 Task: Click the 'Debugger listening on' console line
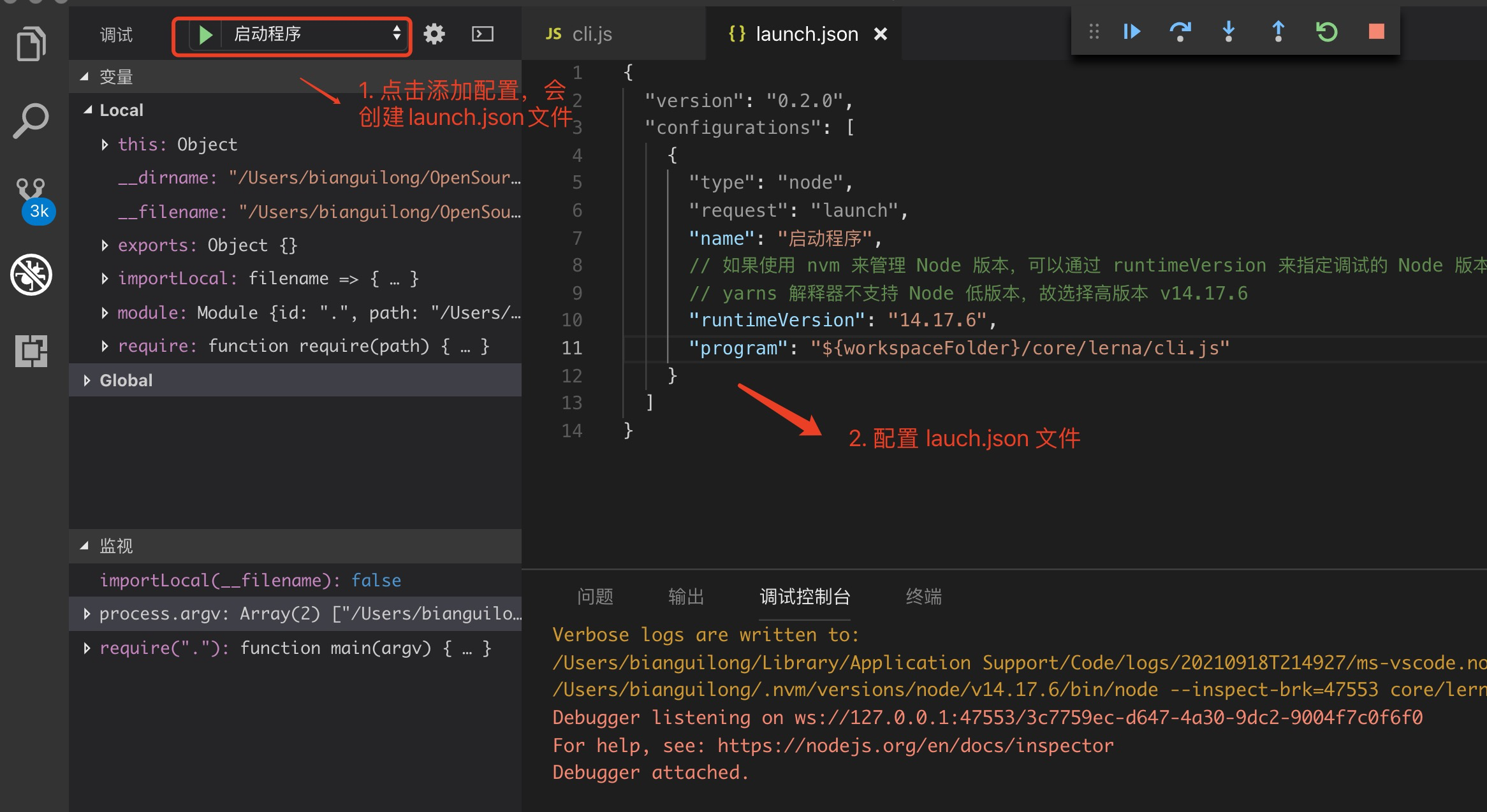coord(988,718)
